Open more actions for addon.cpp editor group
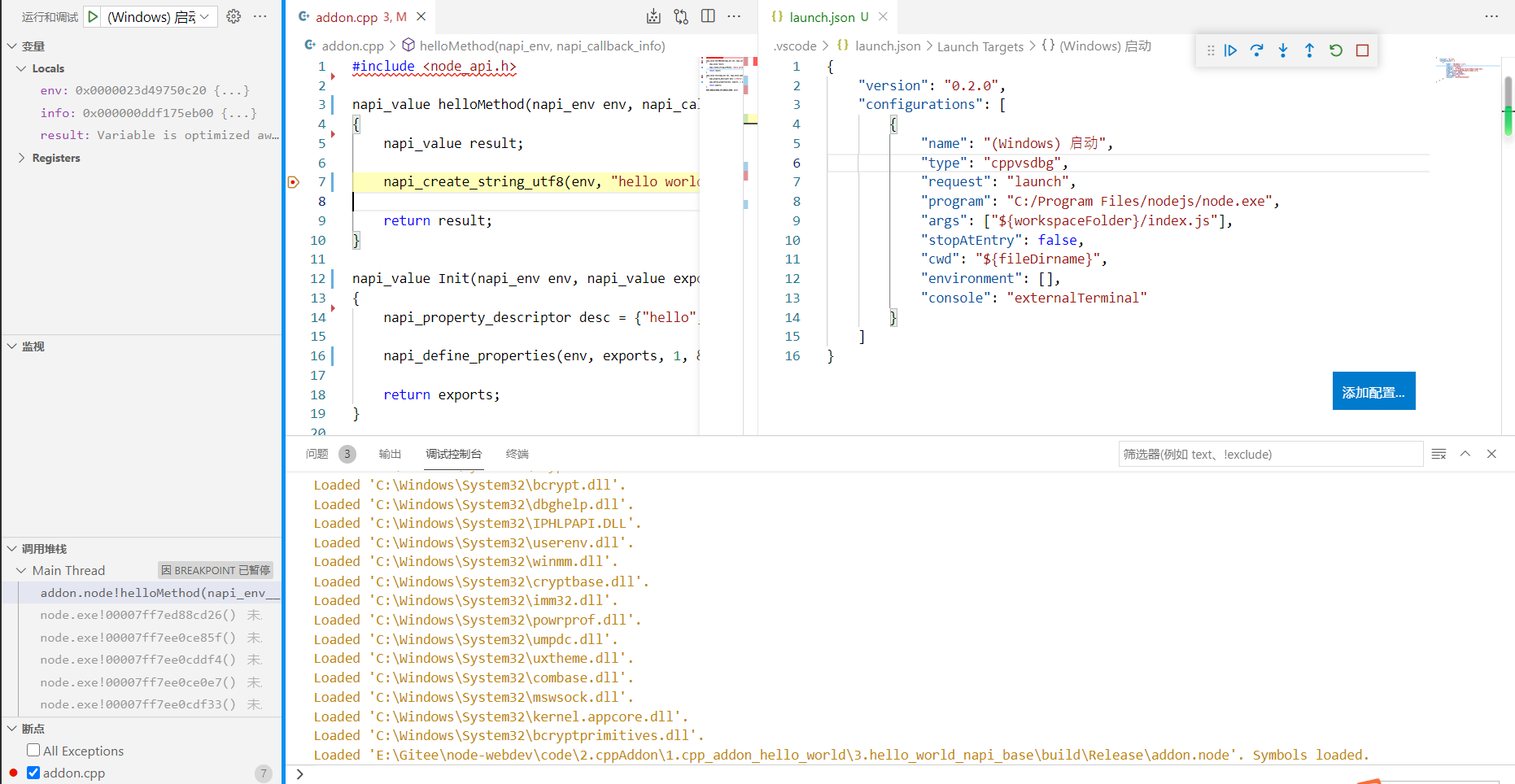This screenshot has width=1515, height=784. (x=734, y=16)
